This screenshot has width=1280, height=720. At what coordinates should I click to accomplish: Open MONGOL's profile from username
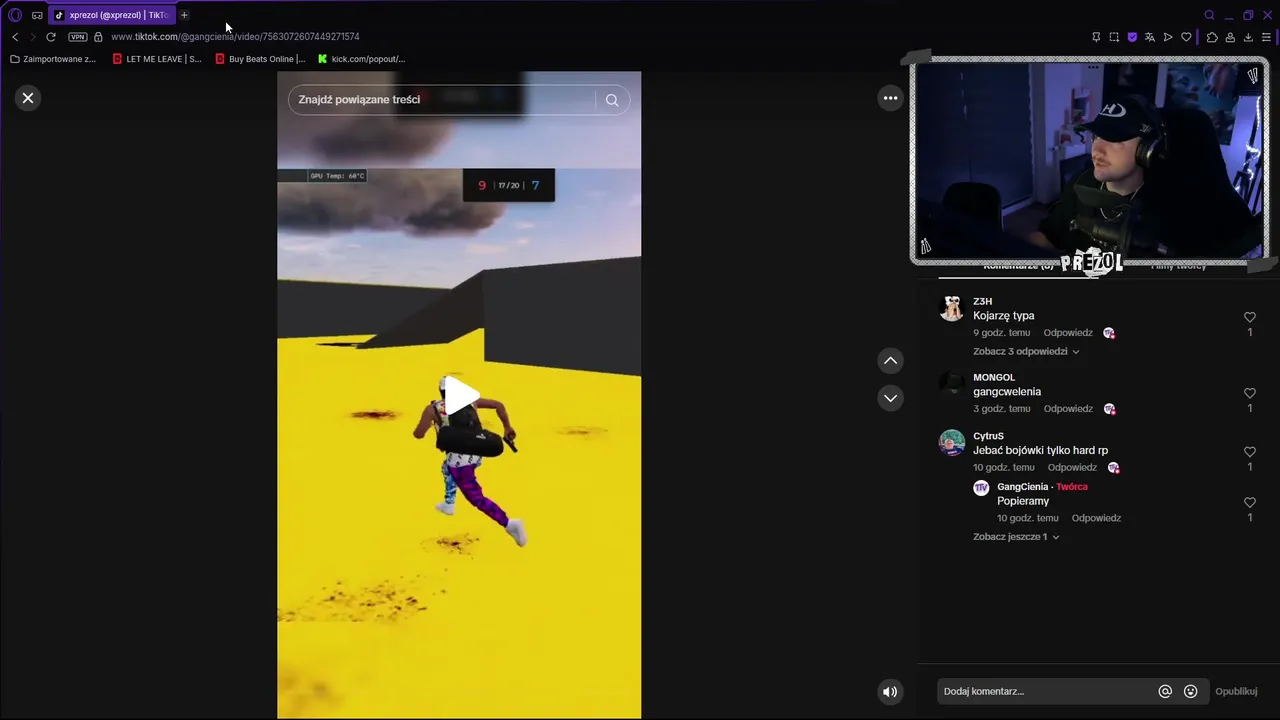coord(994,378)
